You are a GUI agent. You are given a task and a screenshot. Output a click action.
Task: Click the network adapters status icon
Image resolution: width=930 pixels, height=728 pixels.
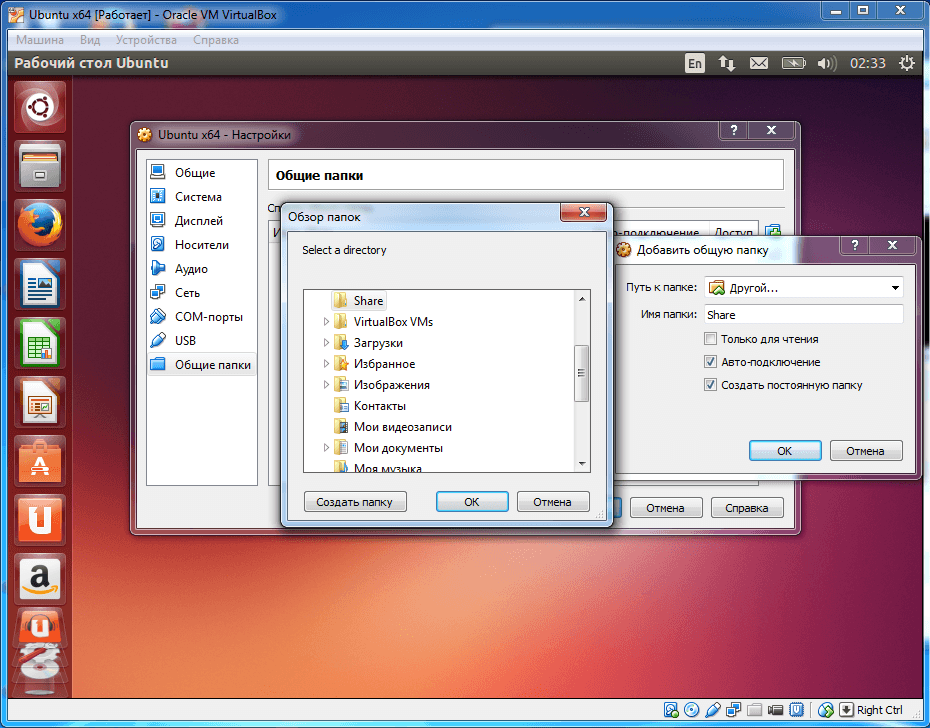click(734, 710)
